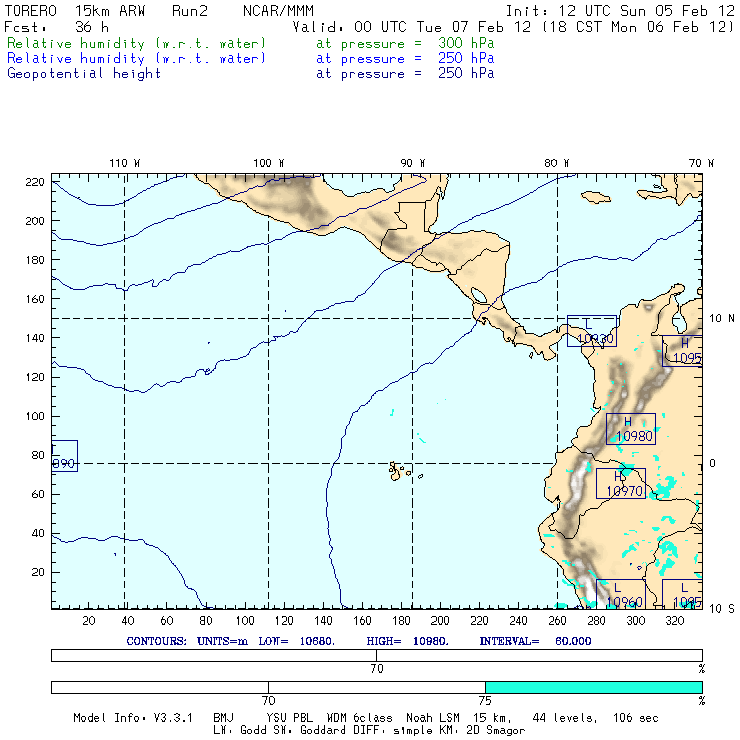
Task: Click the "100 W" longitude label
Action: [269, 163]
